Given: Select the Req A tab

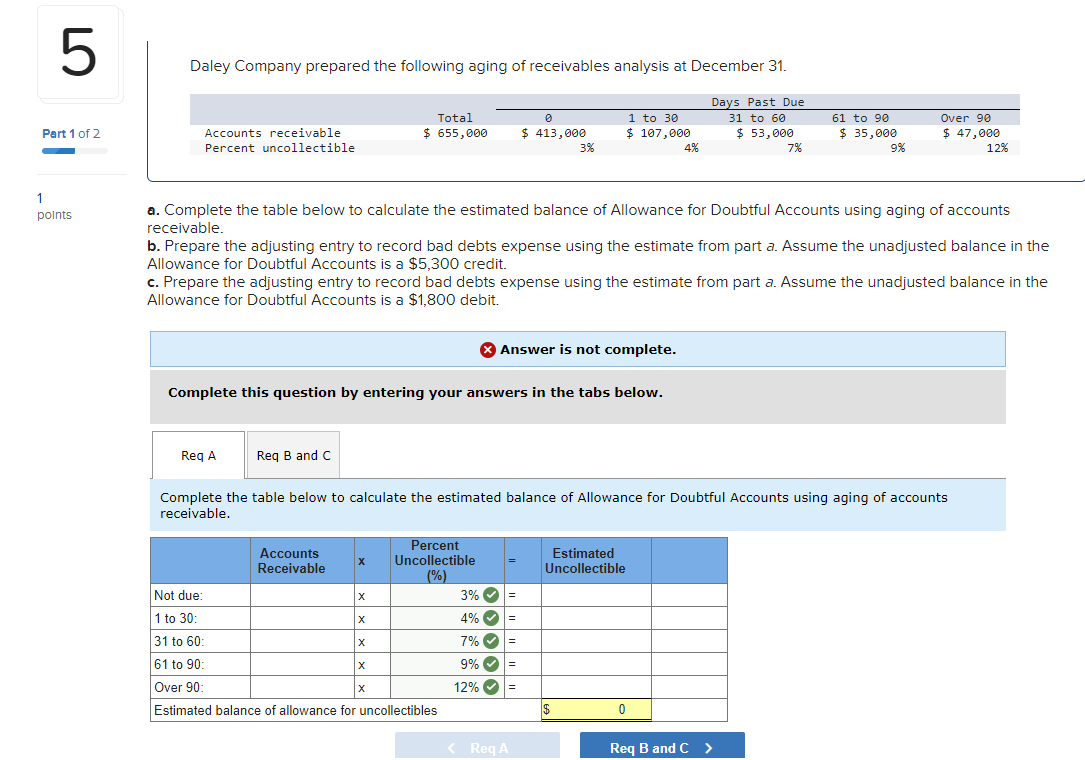Looking at the screenshot, I should click(199, 455).
